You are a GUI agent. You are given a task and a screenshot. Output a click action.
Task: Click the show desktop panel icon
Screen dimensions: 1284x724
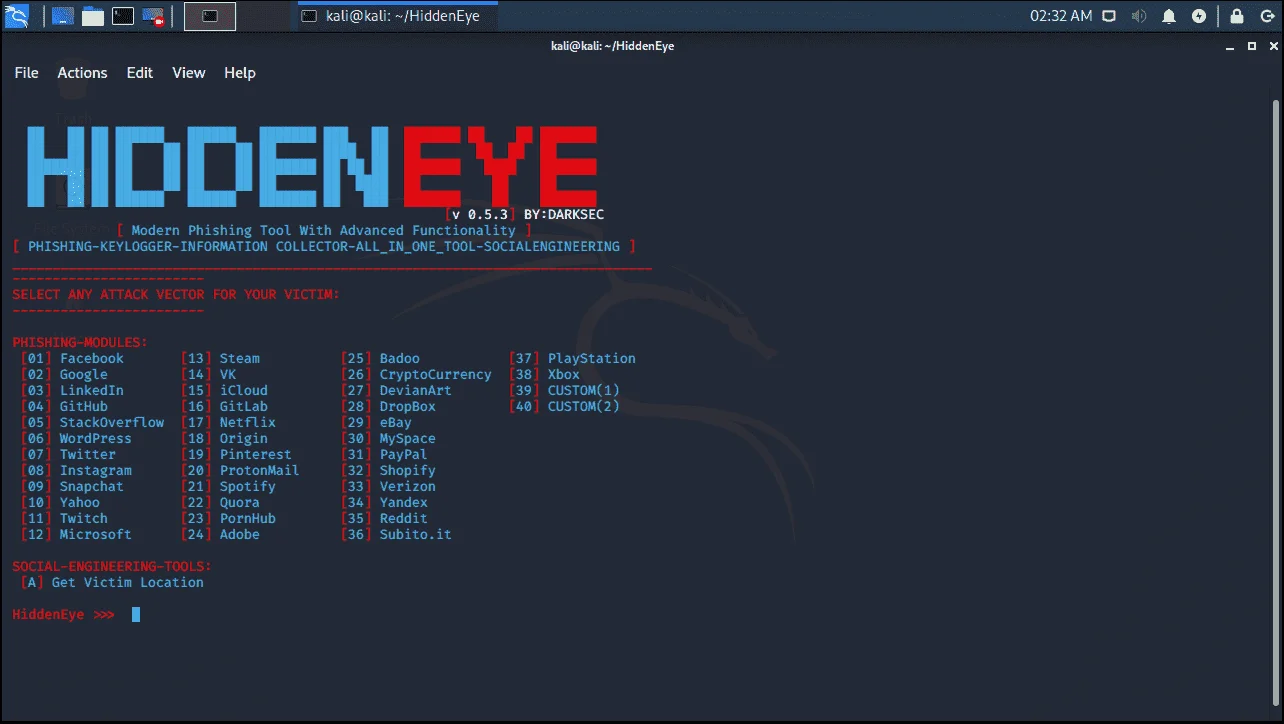(x=62, y=16)
